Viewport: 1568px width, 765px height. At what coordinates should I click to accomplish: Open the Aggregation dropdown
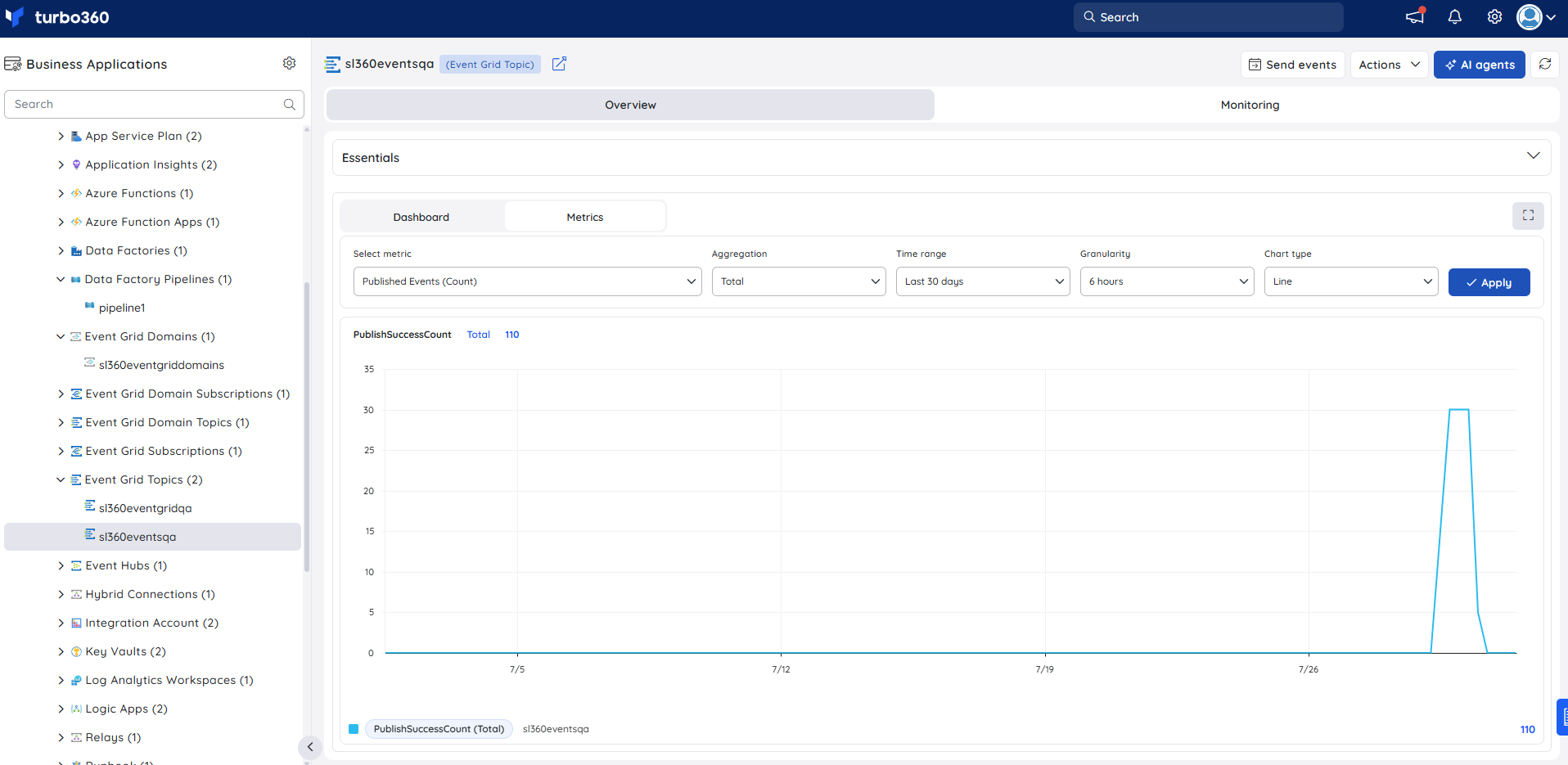(x=799, y=281)
